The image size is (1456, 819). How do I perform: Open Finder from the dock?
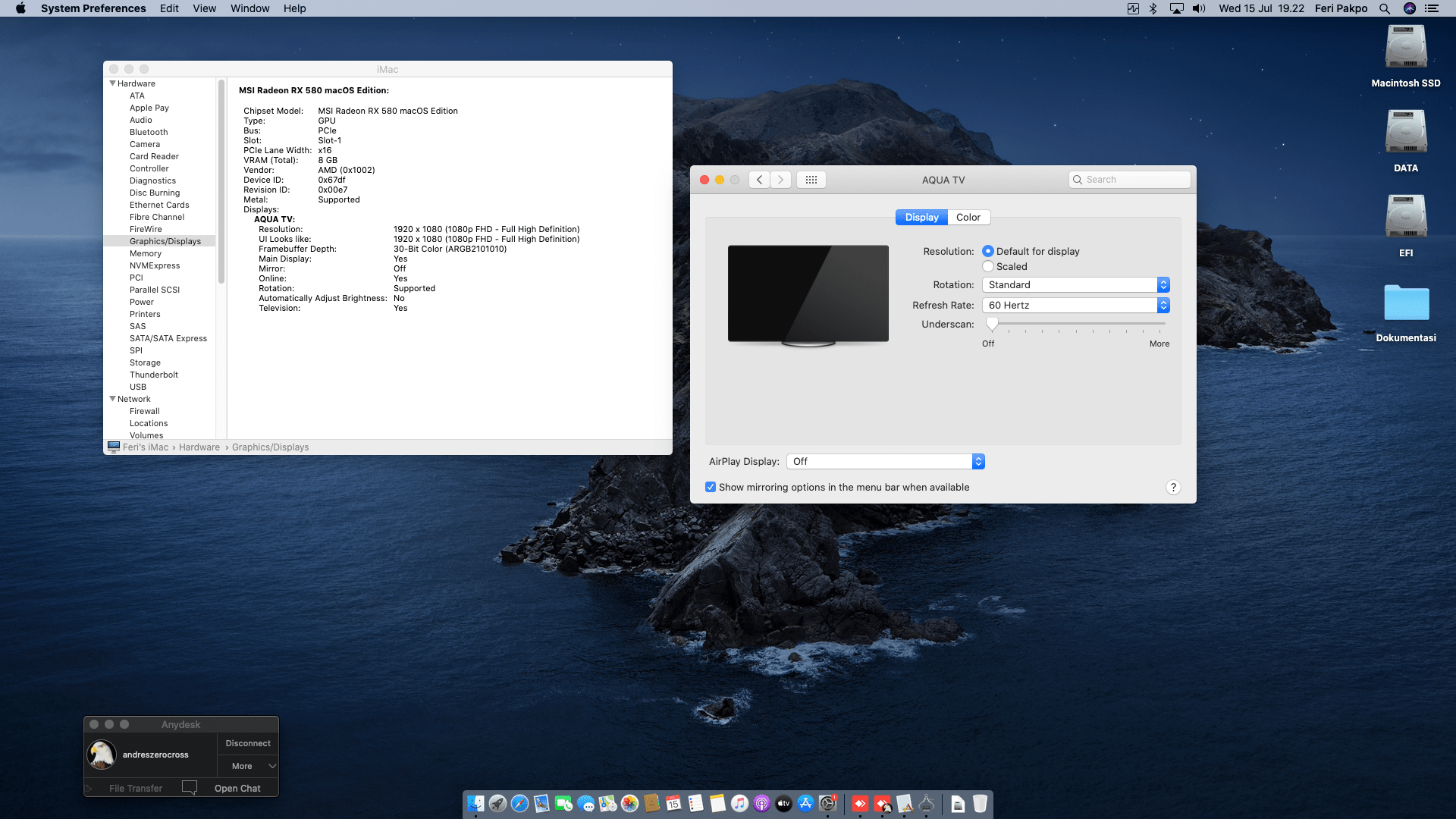475,804
